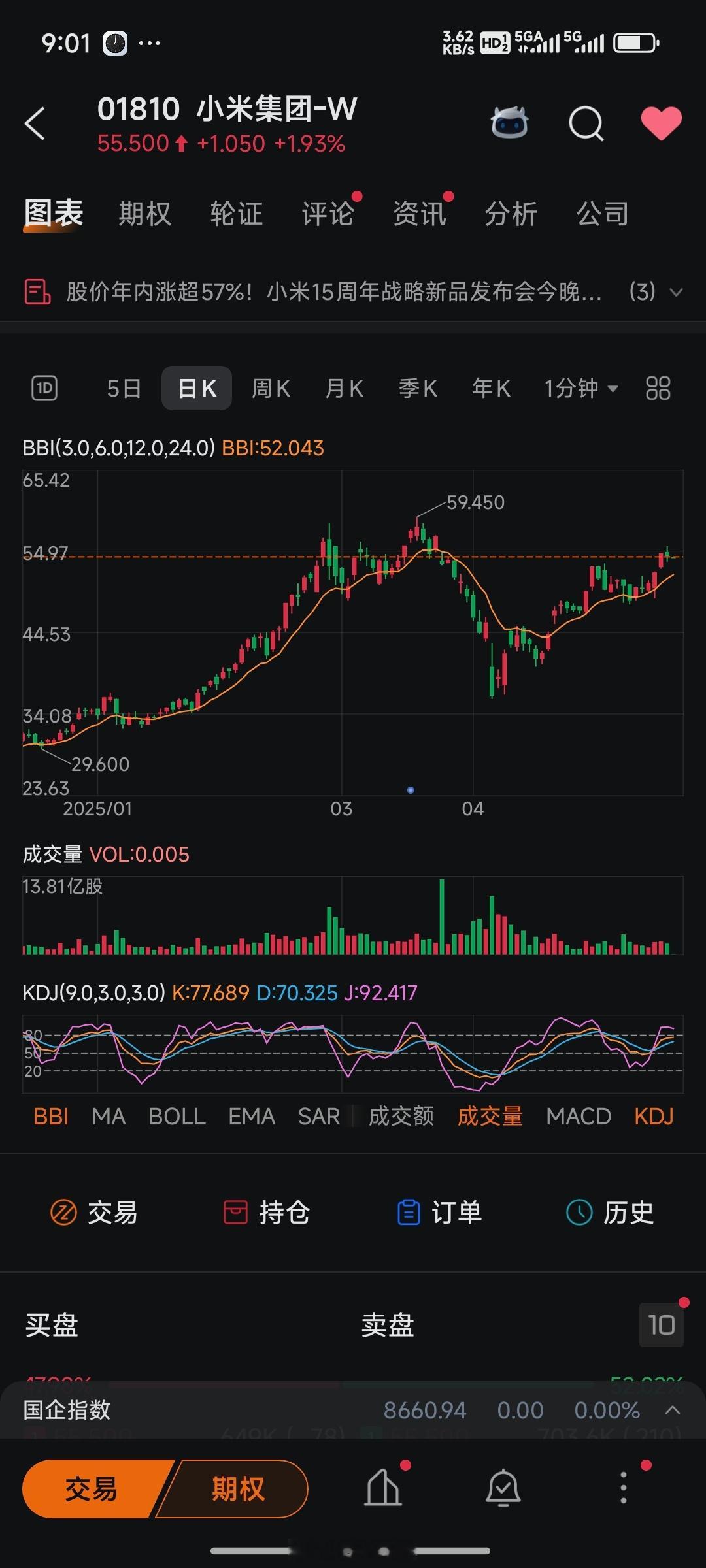Tap the back arrow icon

tap(35, 123)
